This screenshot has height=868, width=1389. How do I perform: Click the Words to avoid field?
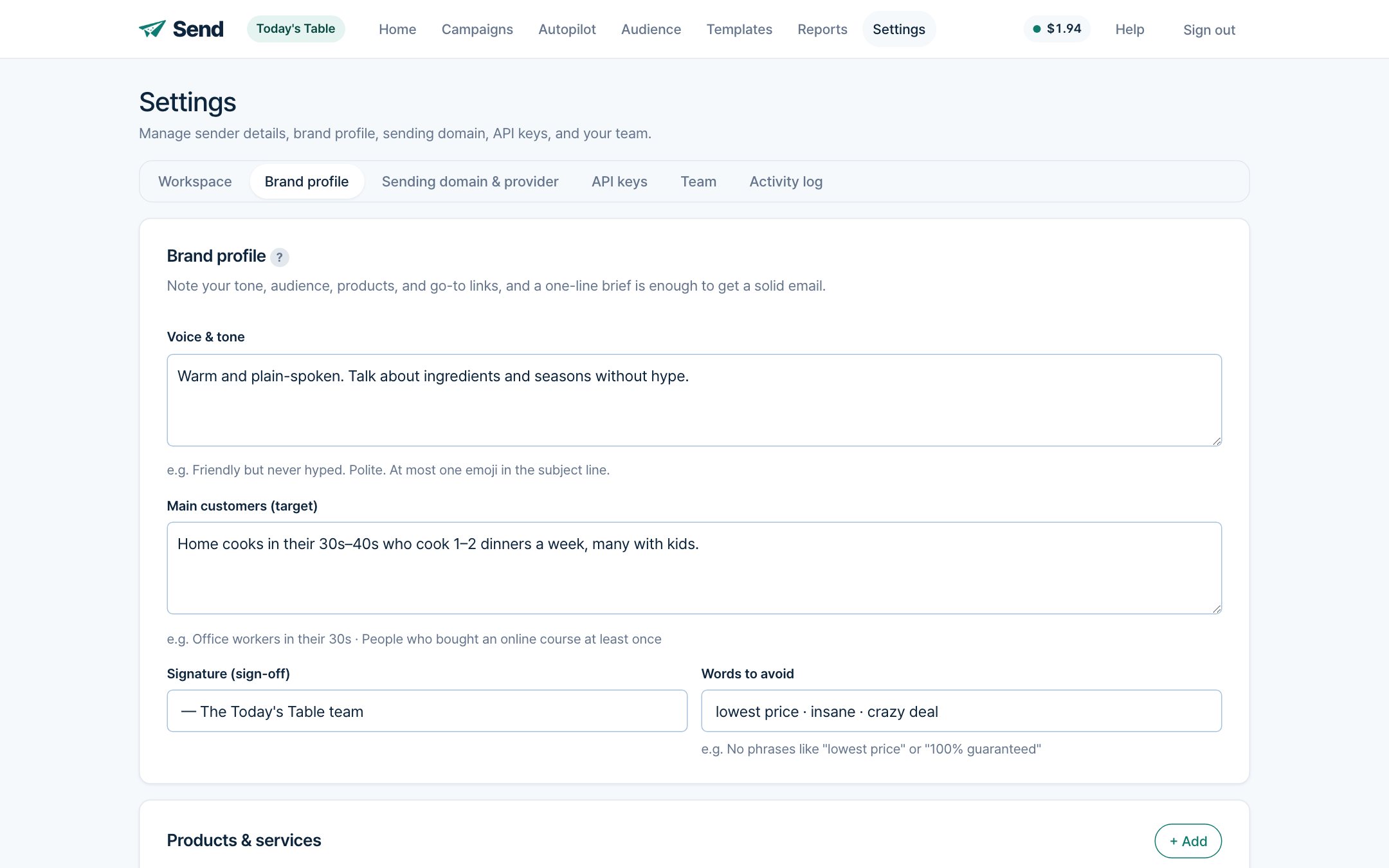961,710
